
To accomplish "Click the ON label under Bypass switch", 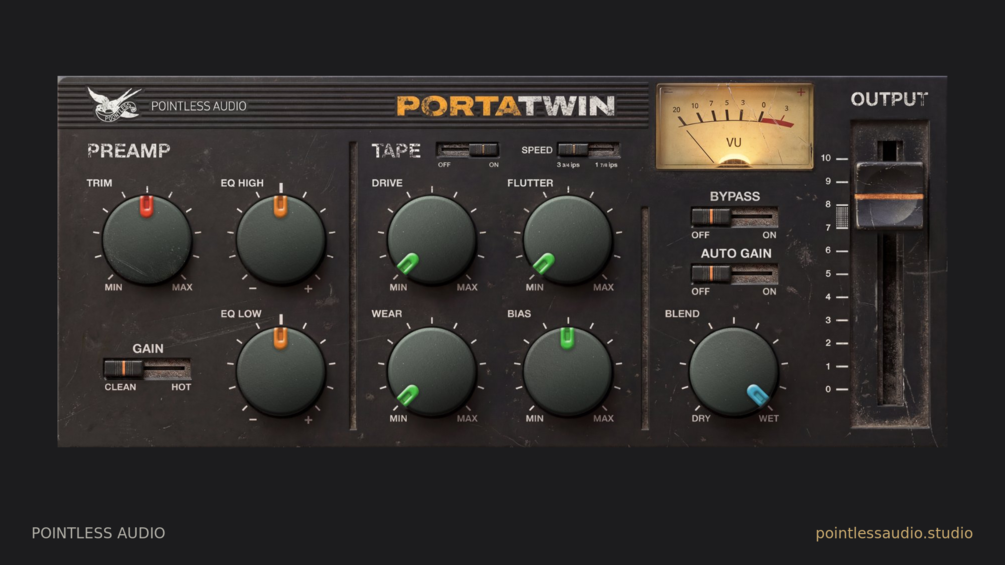I will pos(769,235).
